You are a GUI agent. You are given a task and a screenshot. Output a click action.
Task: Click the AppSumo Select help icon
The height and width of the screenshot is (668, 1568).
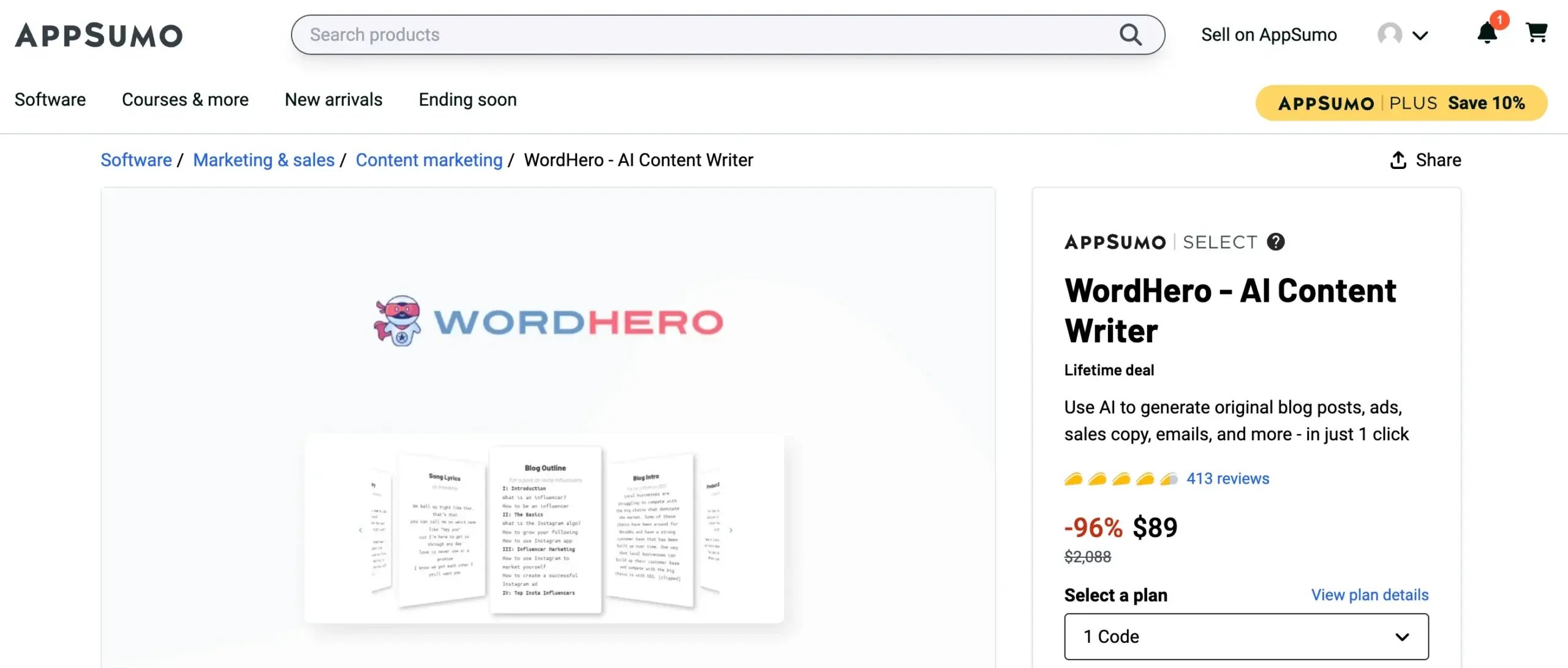pos(1275,242)
